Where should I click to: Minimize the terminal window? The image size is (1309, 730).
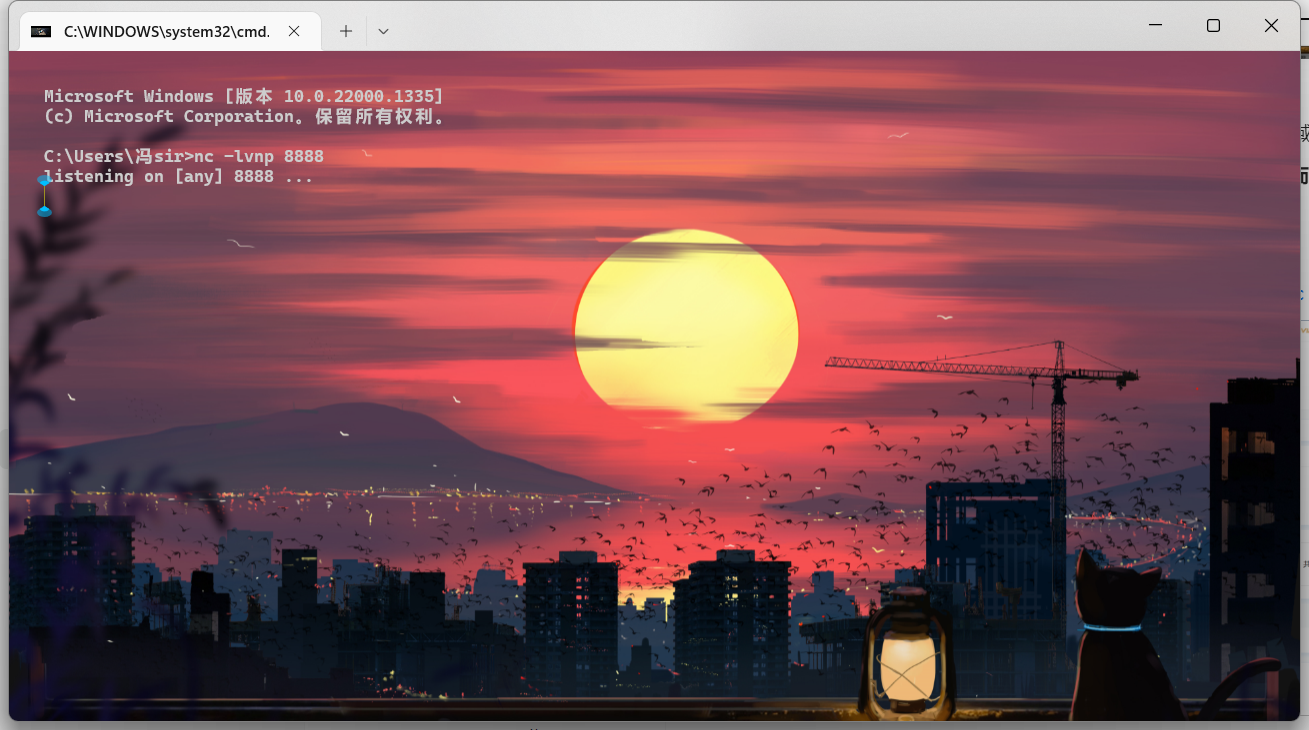[1156, 26]
